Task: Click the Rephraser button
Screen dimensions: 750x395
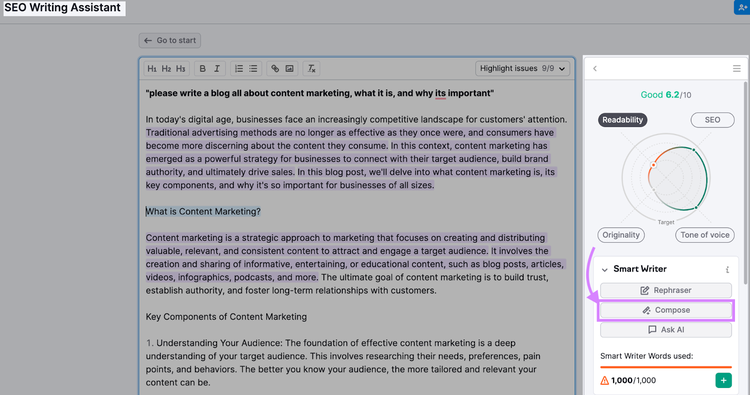Action: click(666, 290)
